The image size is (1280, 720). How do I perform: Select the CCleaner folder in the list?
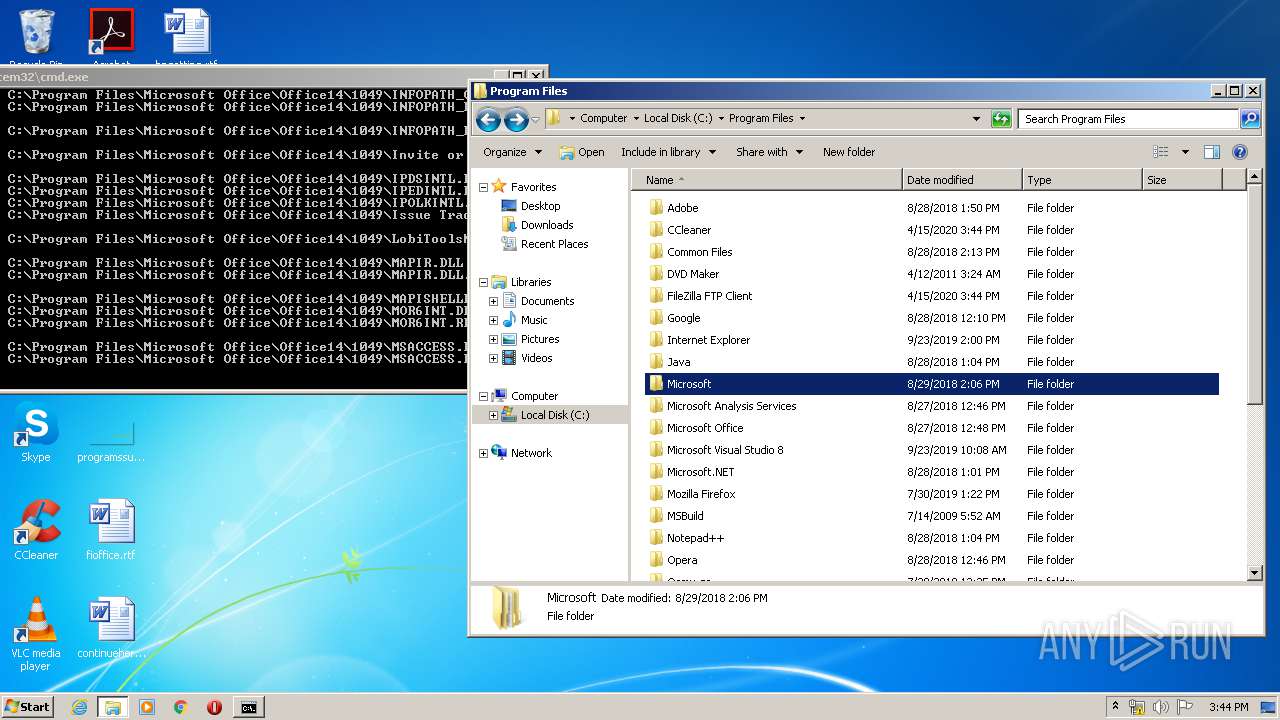click(x=689, y=230)
